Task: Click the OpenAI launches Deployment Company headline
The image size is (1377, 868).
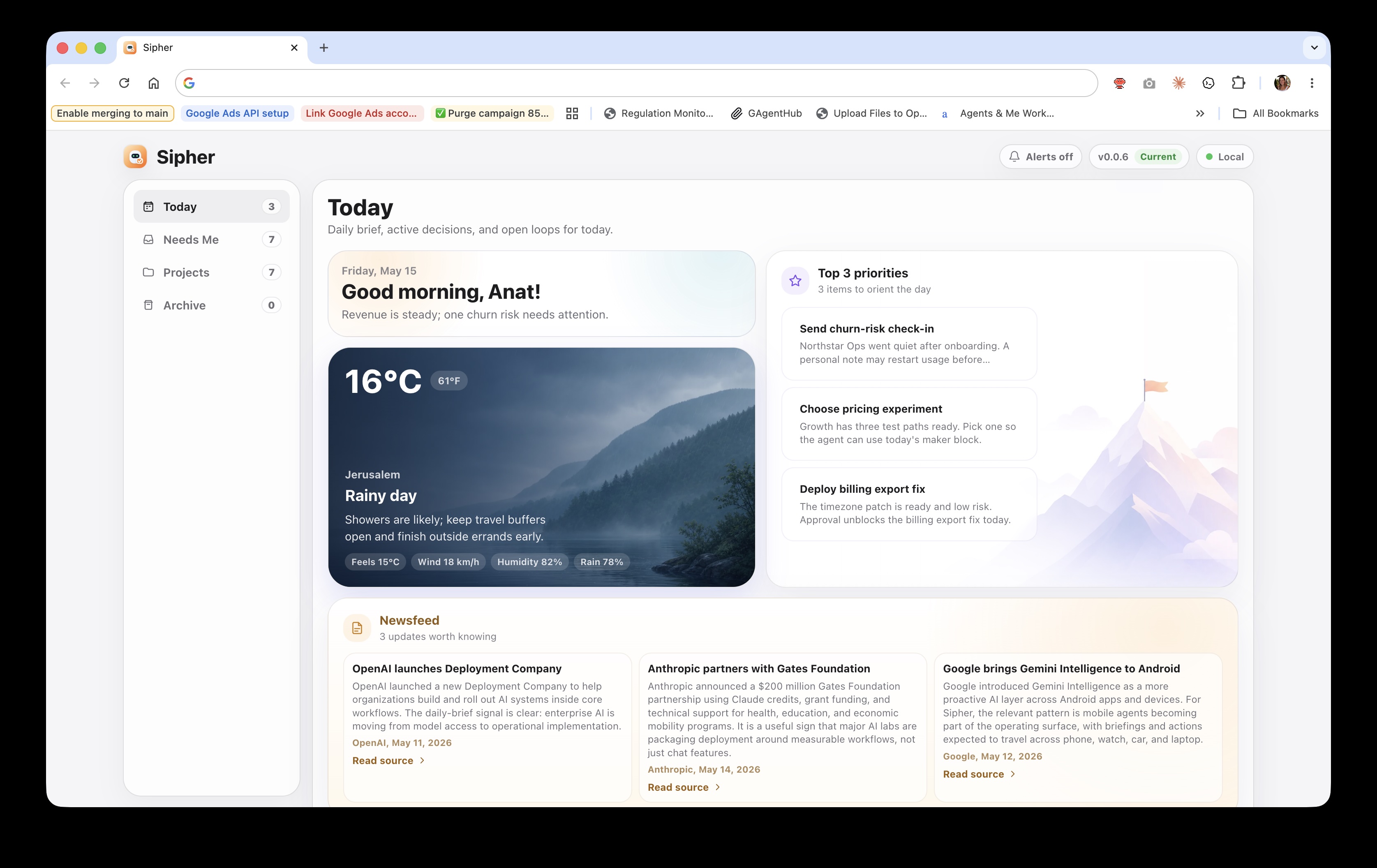Action: pyautogui.click(x=457, y=668)
